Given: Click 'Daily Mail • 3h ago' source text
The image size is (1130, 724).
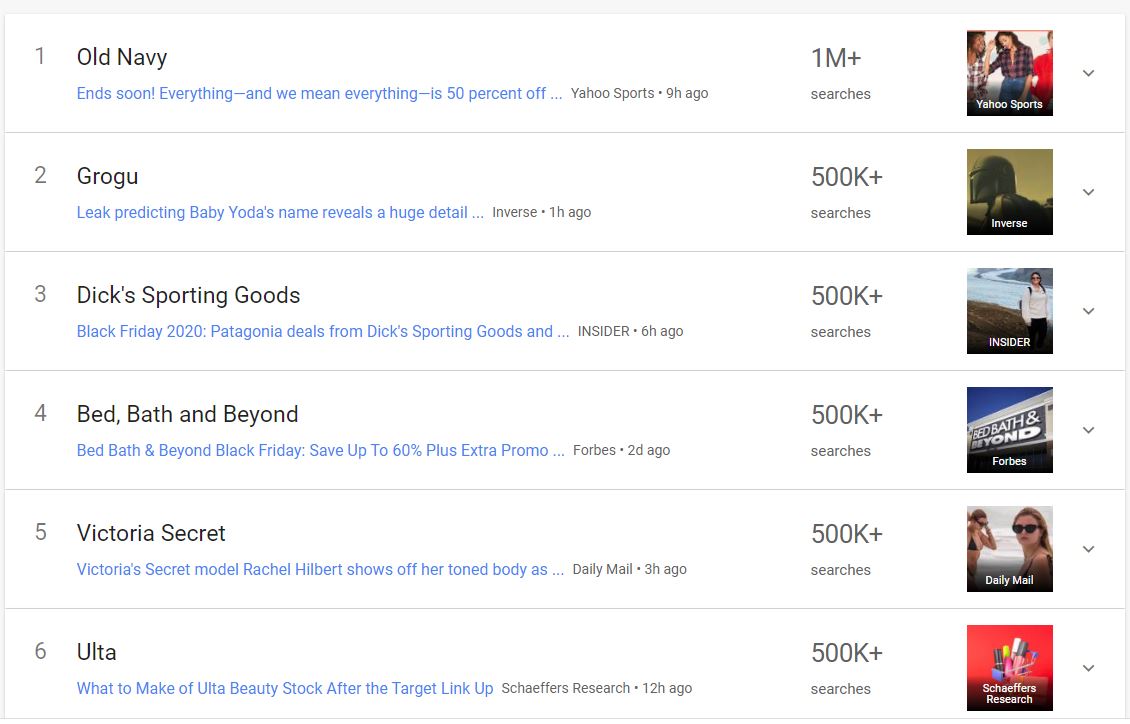Looking at the screenshot, I should click(x=629, y=568).
